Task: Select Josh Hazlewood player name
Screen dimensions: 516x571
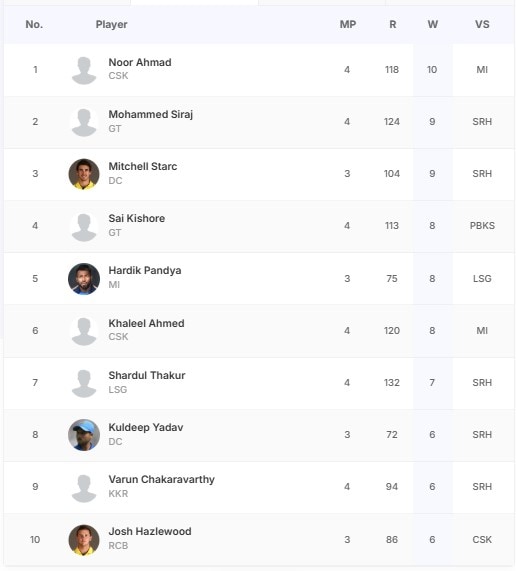Action: point(150,531)
